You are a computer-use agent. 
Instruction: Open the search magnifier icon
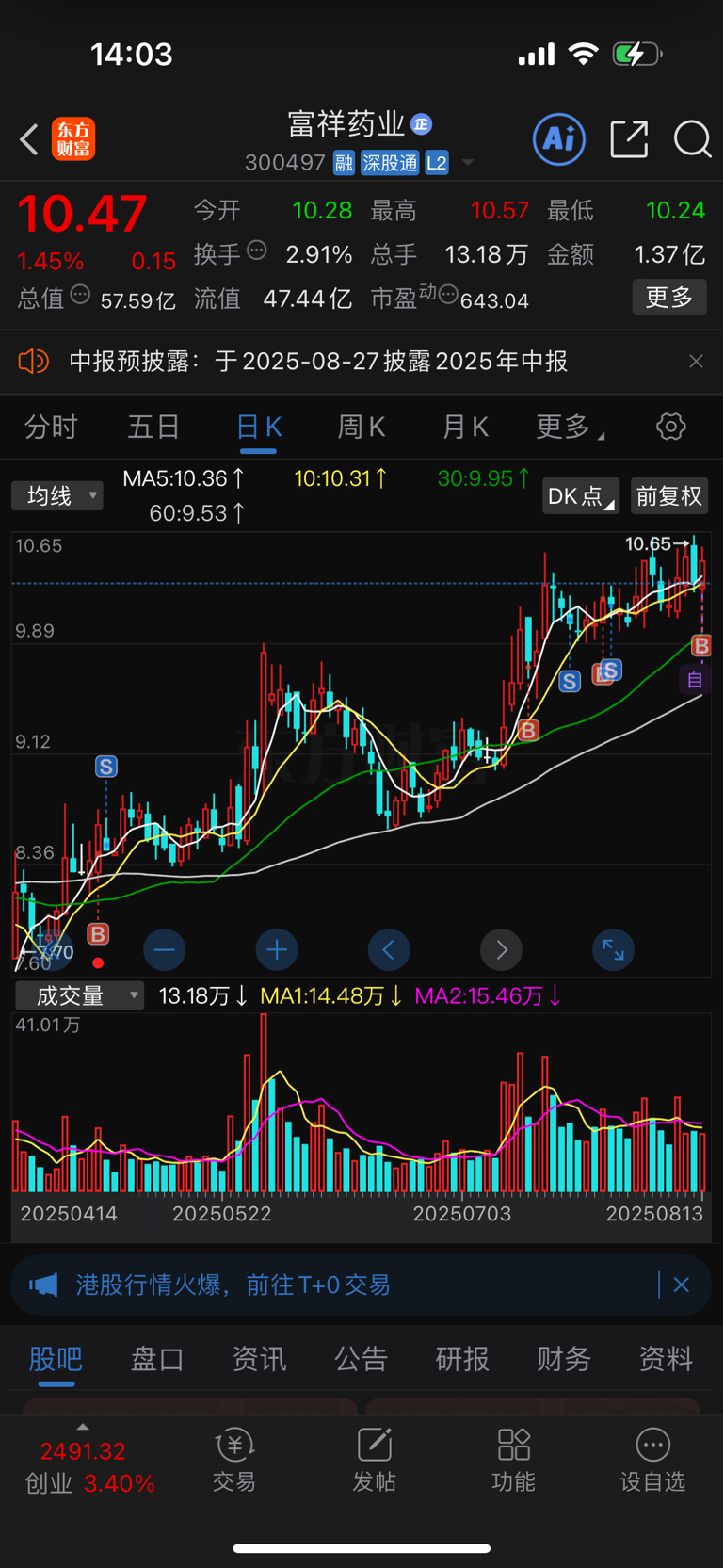click(692, 139)
